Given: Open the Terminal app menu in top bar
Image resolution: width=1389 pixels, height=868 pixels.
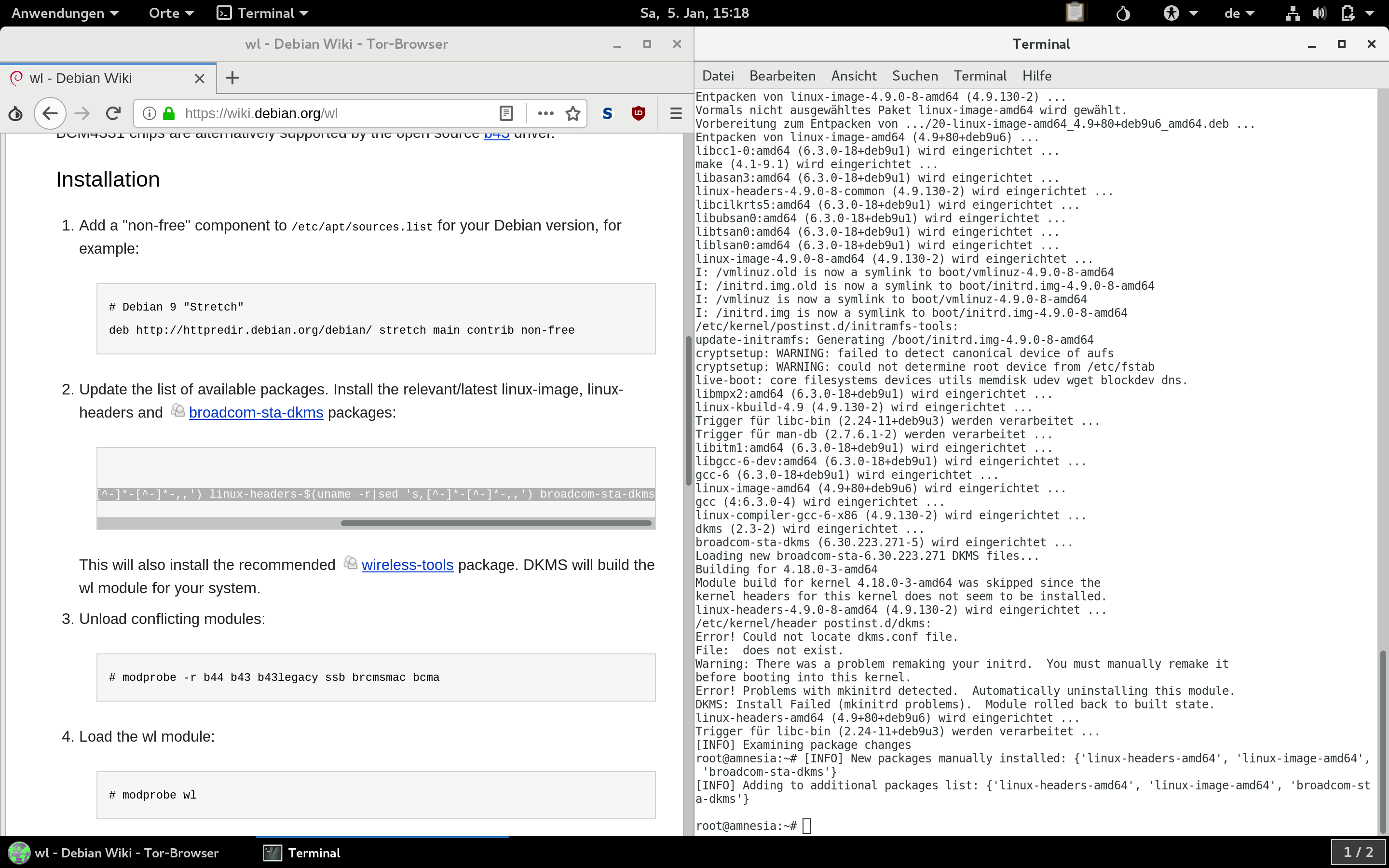Looking at the screenshot, I should pyautogui.click(x=262, y=13).
